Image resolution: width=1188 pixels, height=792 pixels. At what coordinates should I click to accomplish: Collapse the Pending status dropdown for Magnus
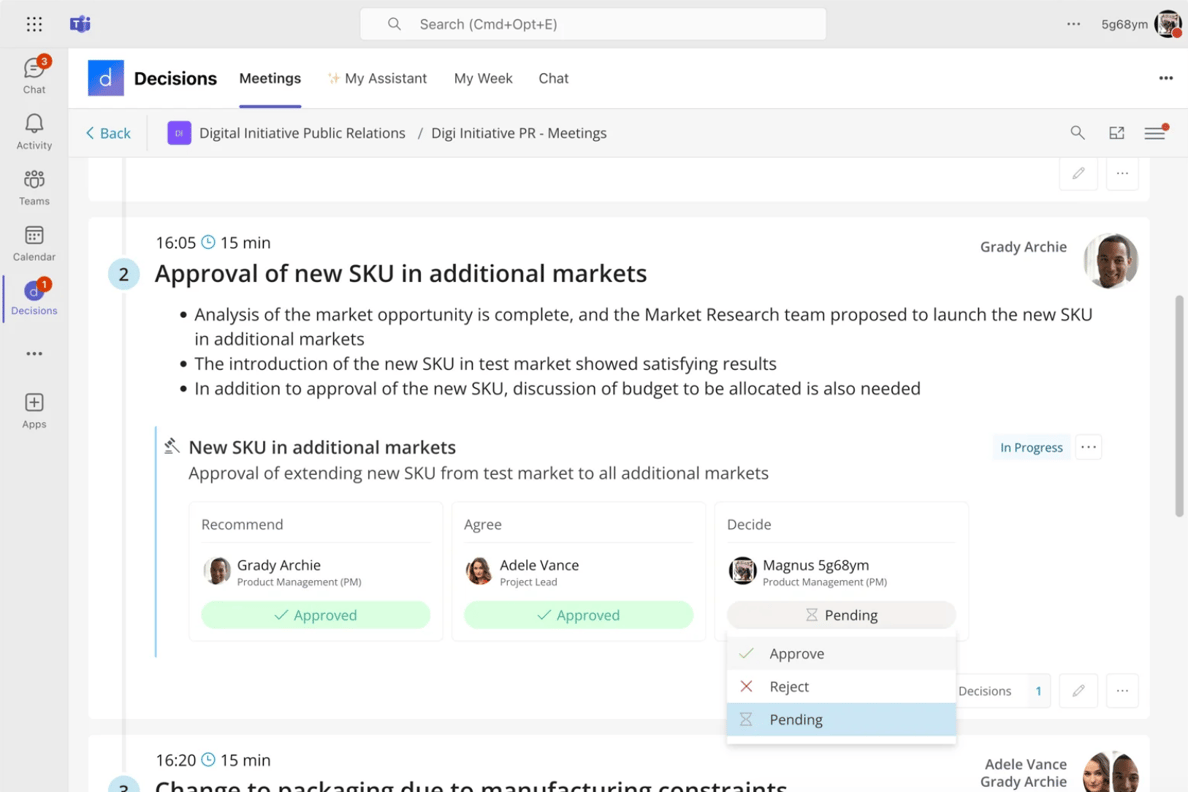pyautogui.click(x=841, y=615)
